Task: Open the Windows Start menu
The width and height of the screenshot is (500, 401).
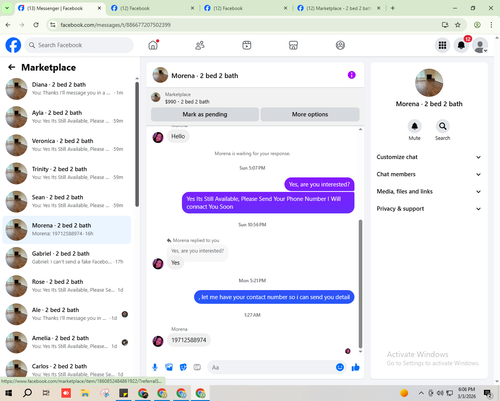Action: coord(8,393)
